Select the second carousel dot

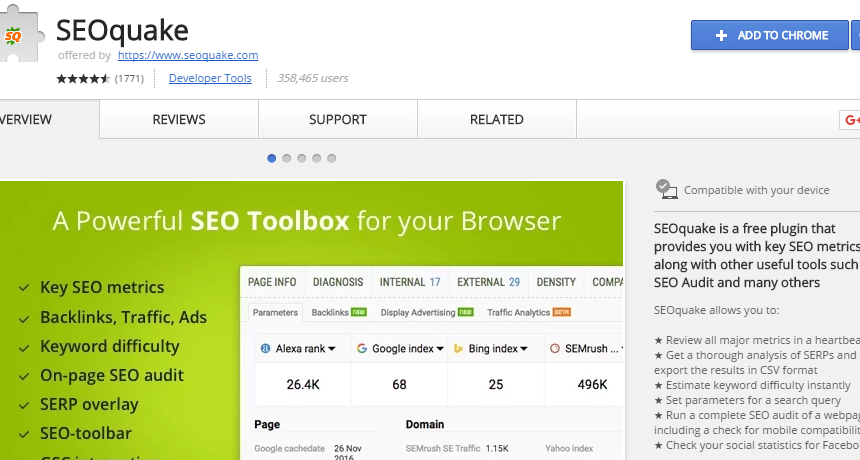tap(286, 158)
